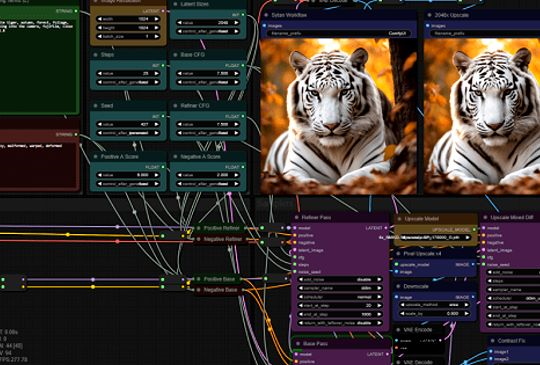Click the scale_by slider in Downscale node
The image size is (540, 365).
(x=435, y=313)
